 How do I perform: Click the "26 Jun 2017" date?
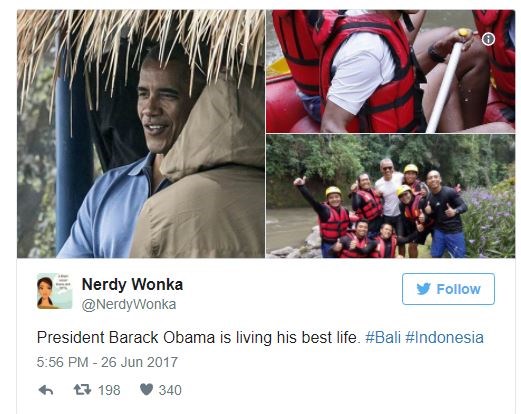(139, 362)
